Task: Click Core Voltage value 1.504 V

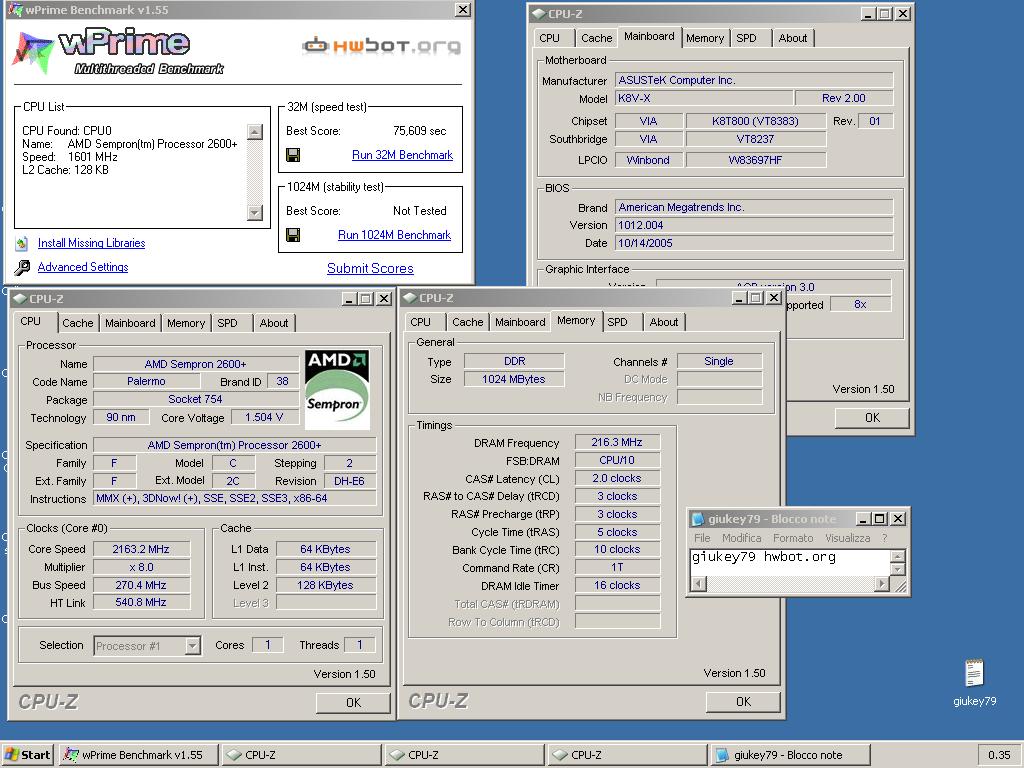Action: 264,417
